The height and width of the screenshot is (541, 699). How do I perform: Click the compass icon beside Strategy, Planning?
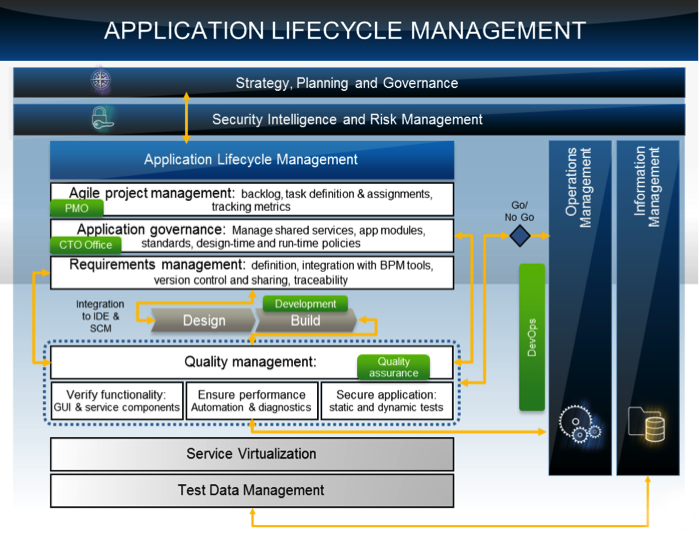100,81
